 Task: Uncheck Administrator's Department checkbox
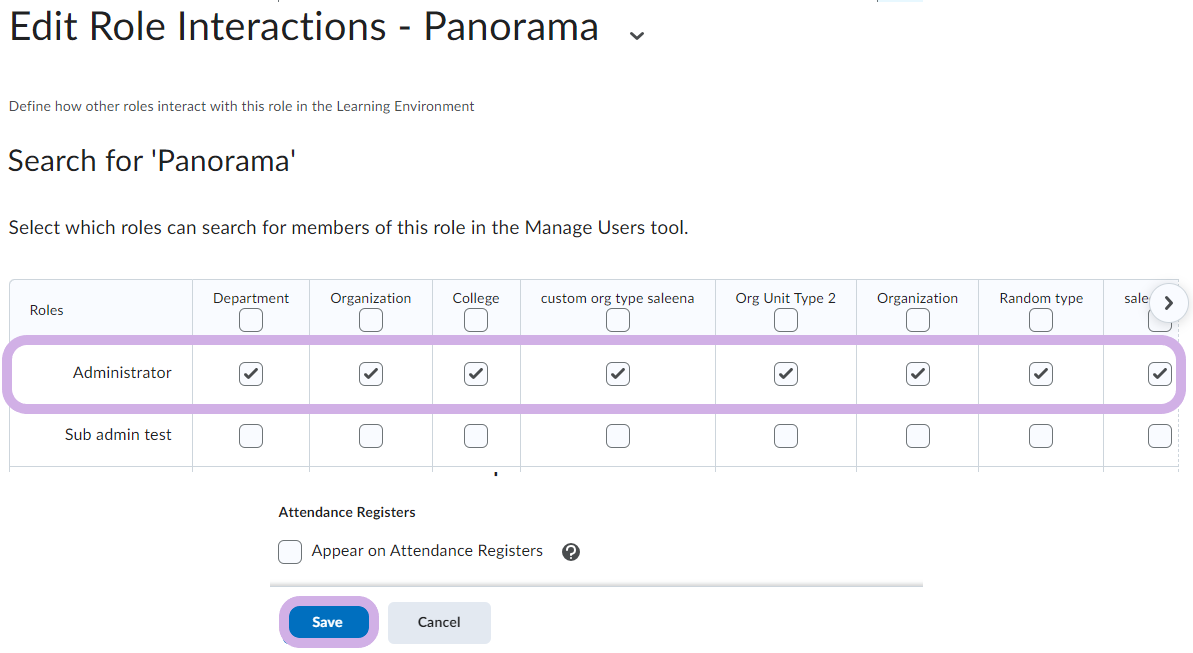click(x=251, y=374)
